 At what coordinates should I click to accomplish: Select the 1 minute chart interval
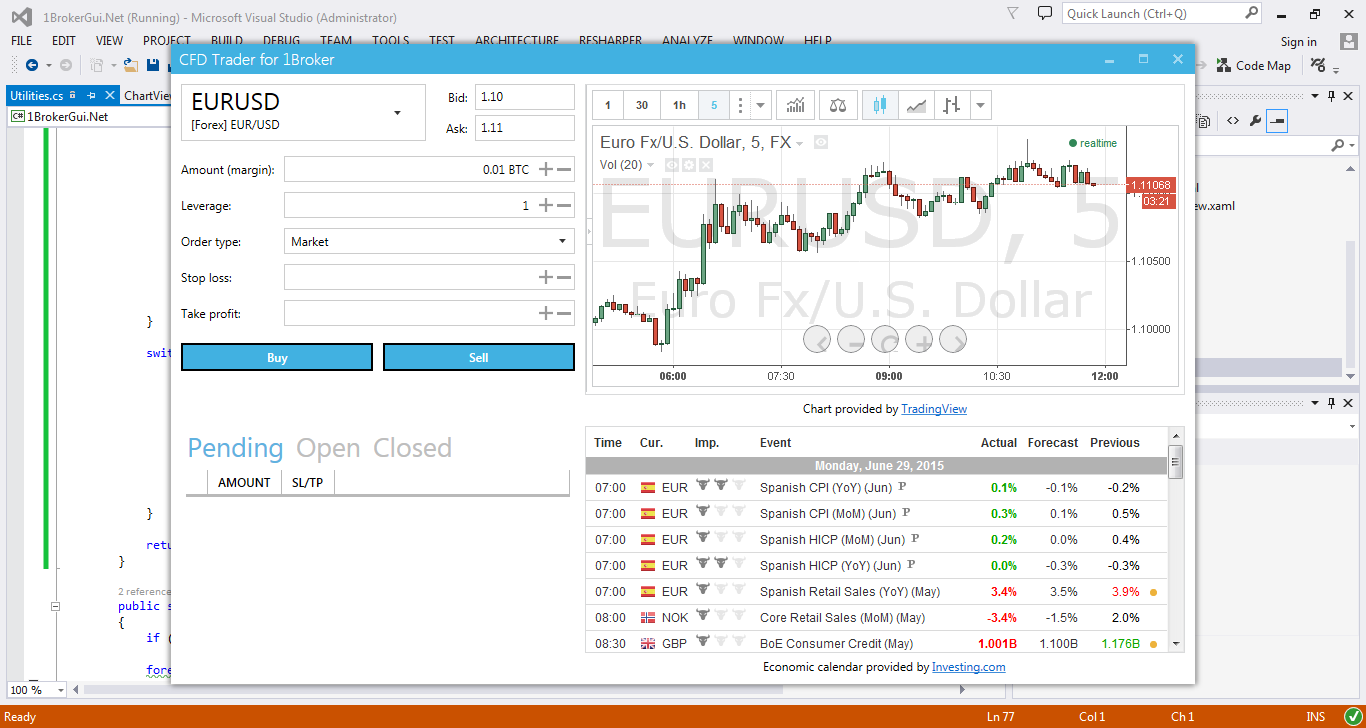click(608, 105)
